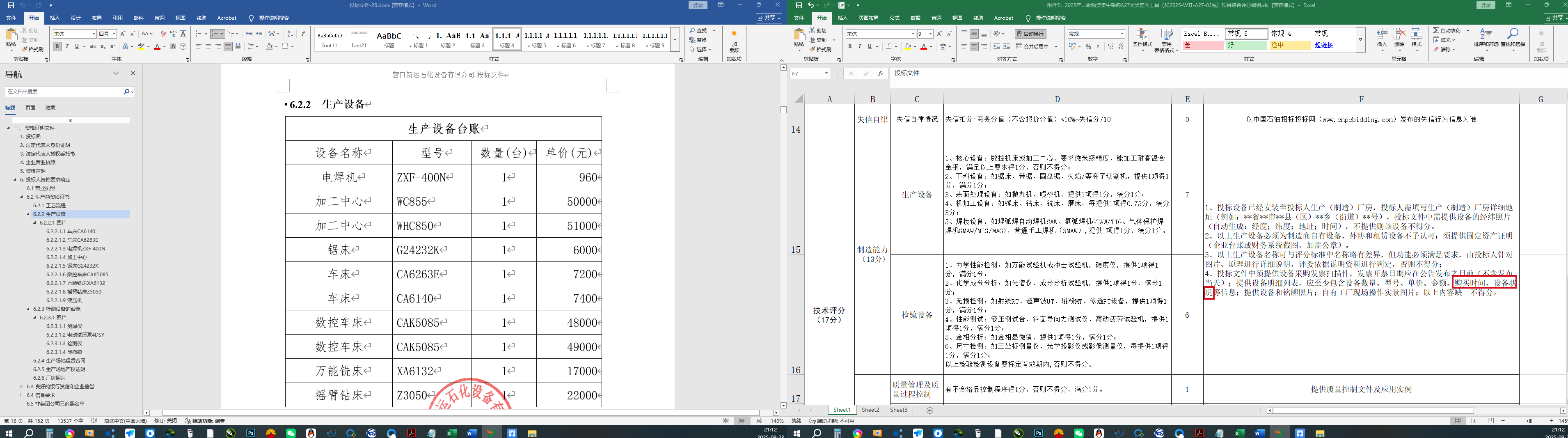Image resolution: width=1568 pixels, height=438 pixels.
Task: Click Word enclosed character (字) icon
Action: point(183,46)
